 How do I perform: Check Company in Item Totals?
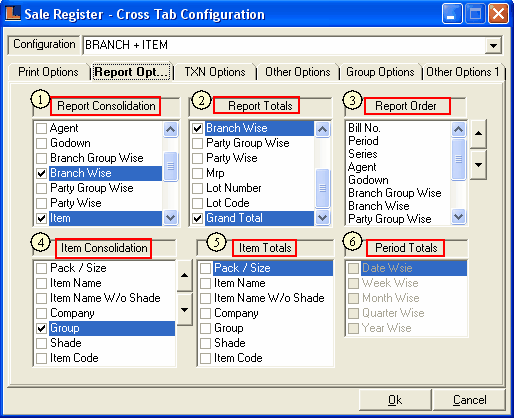click(205, 314)
